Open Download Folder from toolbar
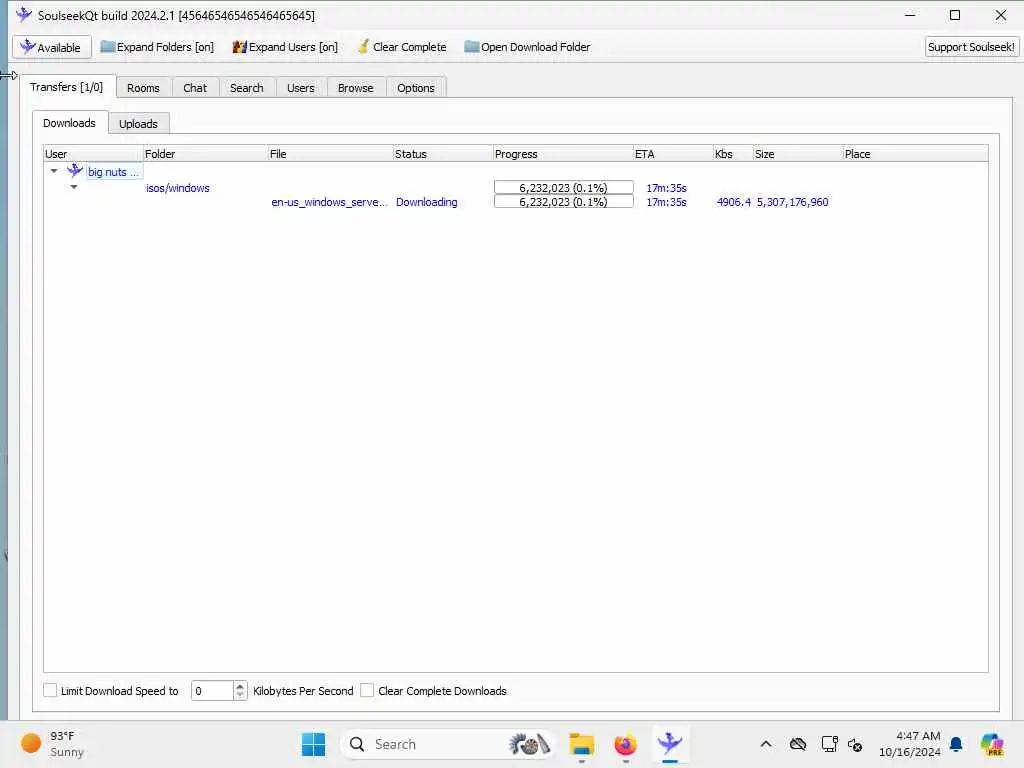 tap(527, 47)
